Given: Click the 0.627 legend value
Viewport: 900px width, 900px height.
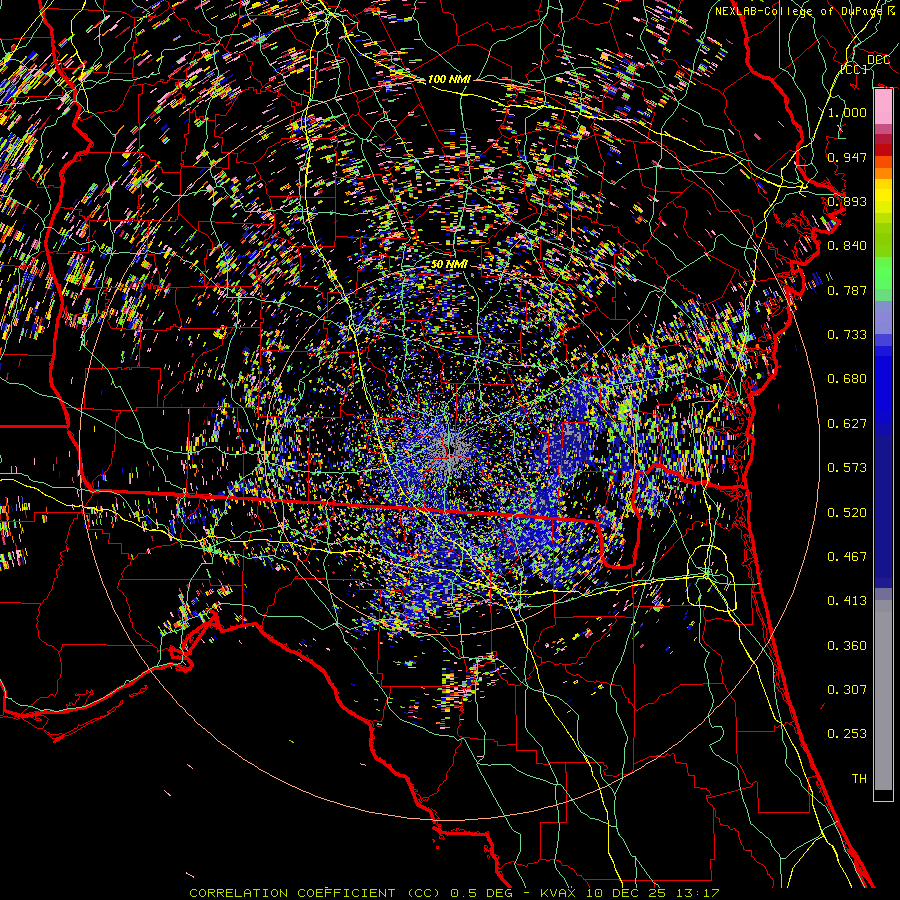Looking at the screenshot, I should (847, 423).
